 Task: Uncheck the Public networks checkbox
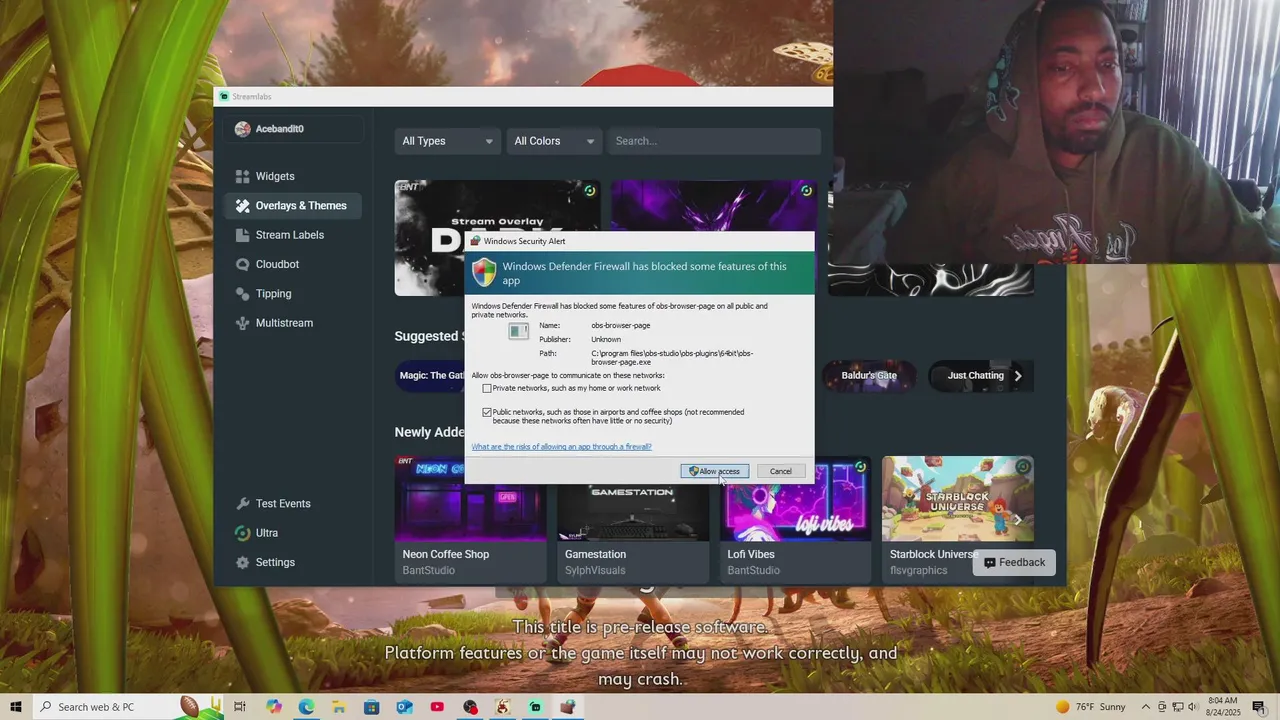click(487, 412)
